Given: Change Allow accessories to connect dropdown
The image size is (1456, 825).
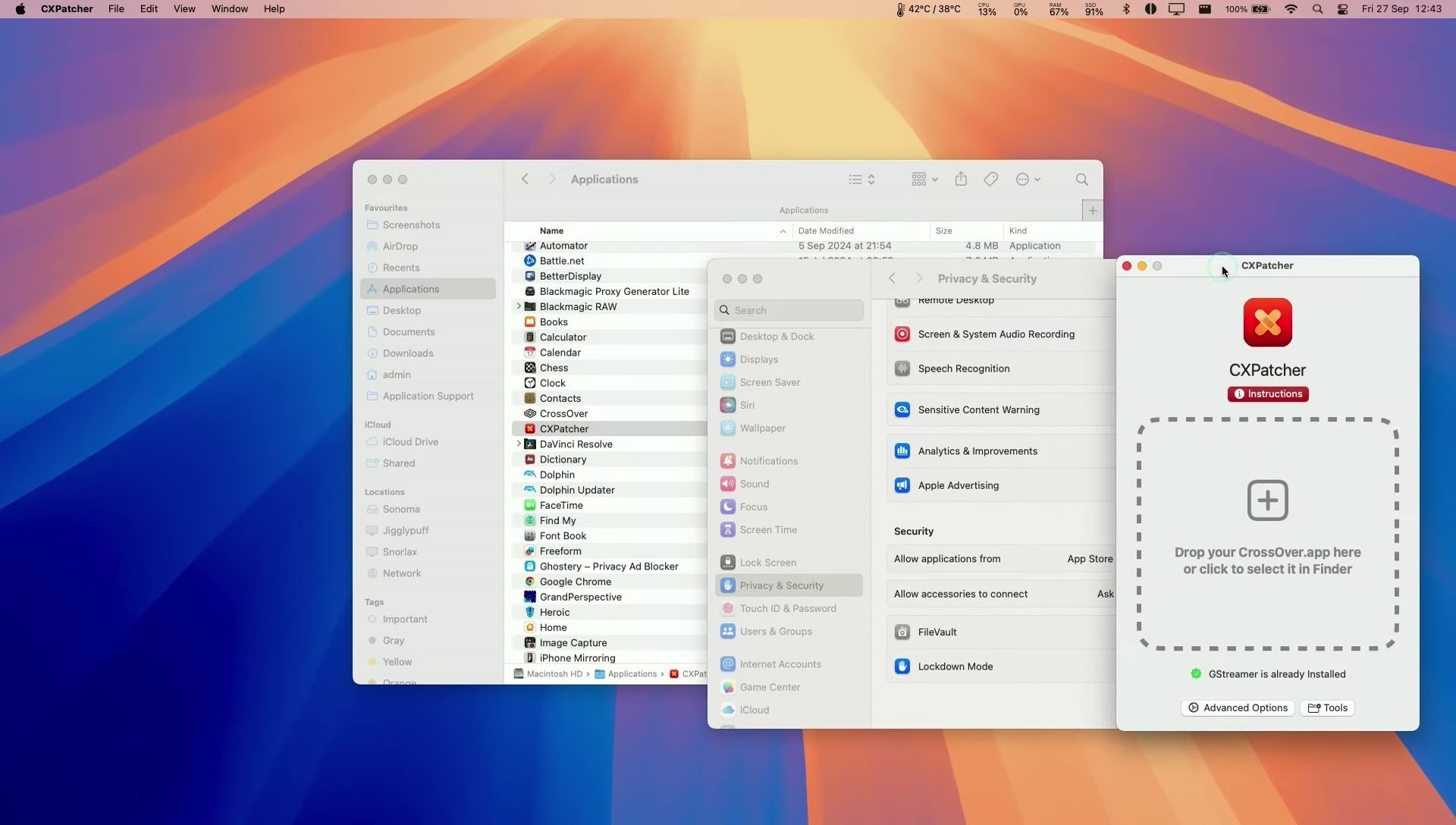Looking at the screenshot, I should coord(1105,594).
